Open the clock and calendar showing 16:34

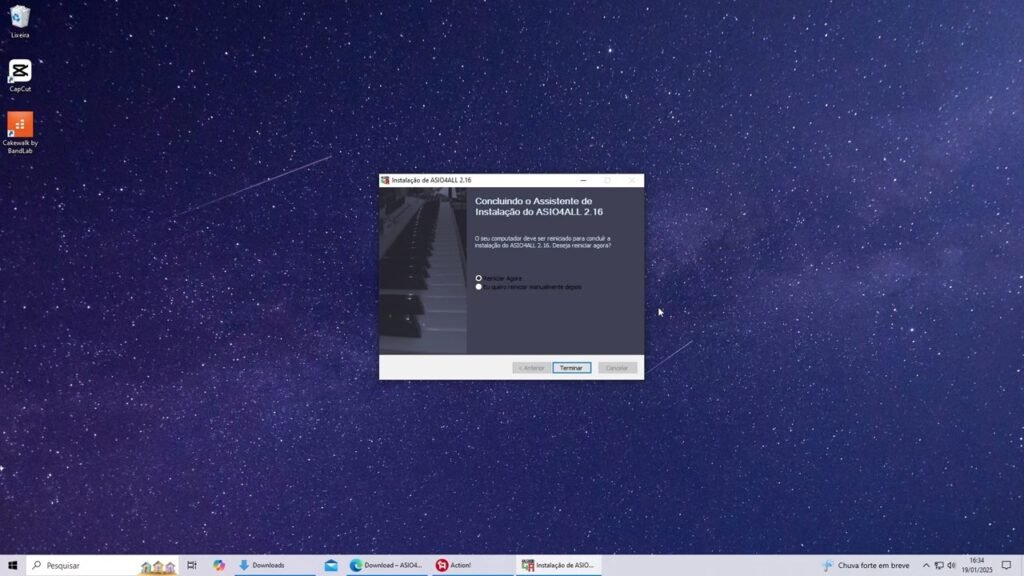[977, 566]
